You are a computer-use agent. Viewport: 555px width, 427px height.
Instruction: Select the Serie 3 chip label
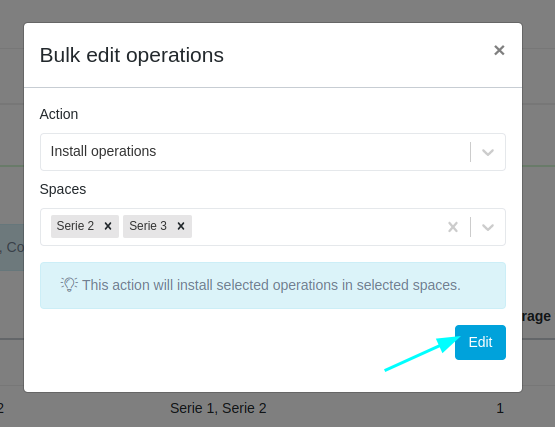coord(148,226)
